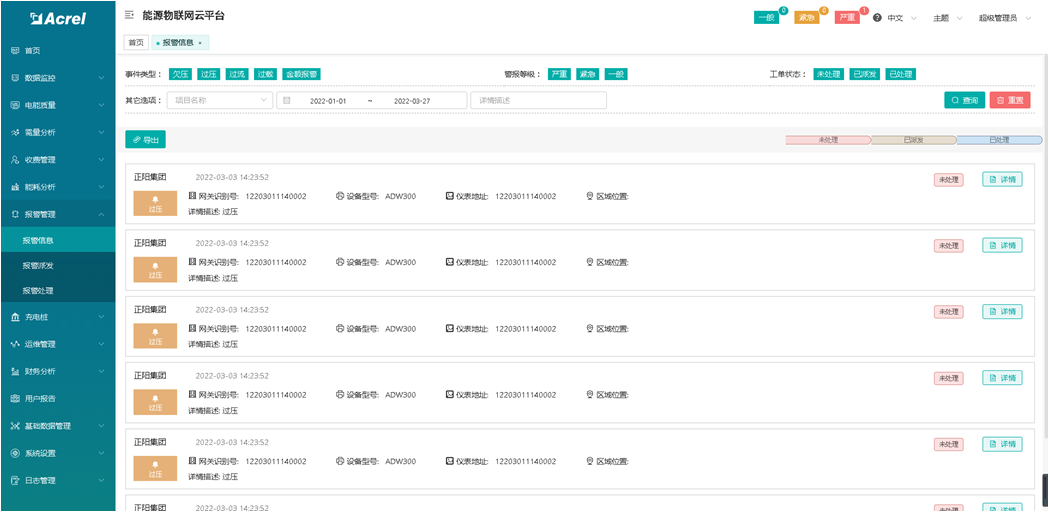The width and height of the screenshot is (1049, 512).
Task: Click the 详情描述 text input
Action: [539, 100]
